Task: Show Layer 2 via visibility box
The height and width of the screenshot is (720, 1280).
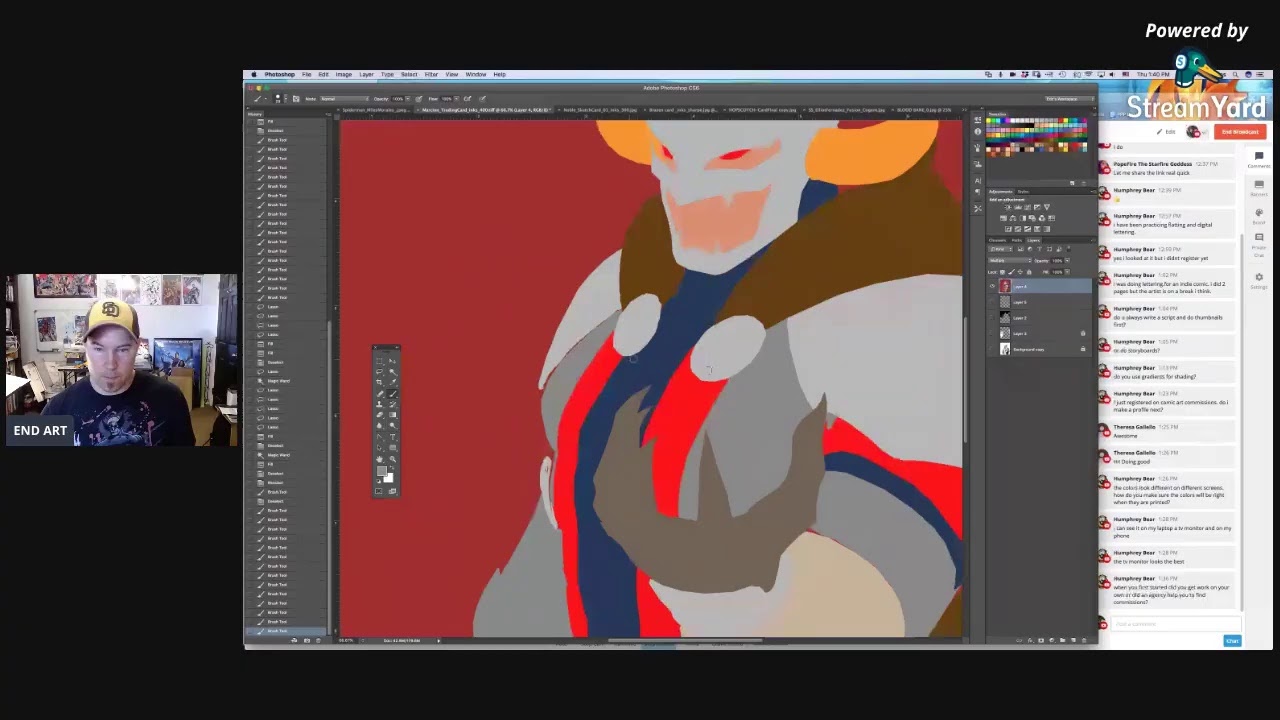Action: point(992,318)
